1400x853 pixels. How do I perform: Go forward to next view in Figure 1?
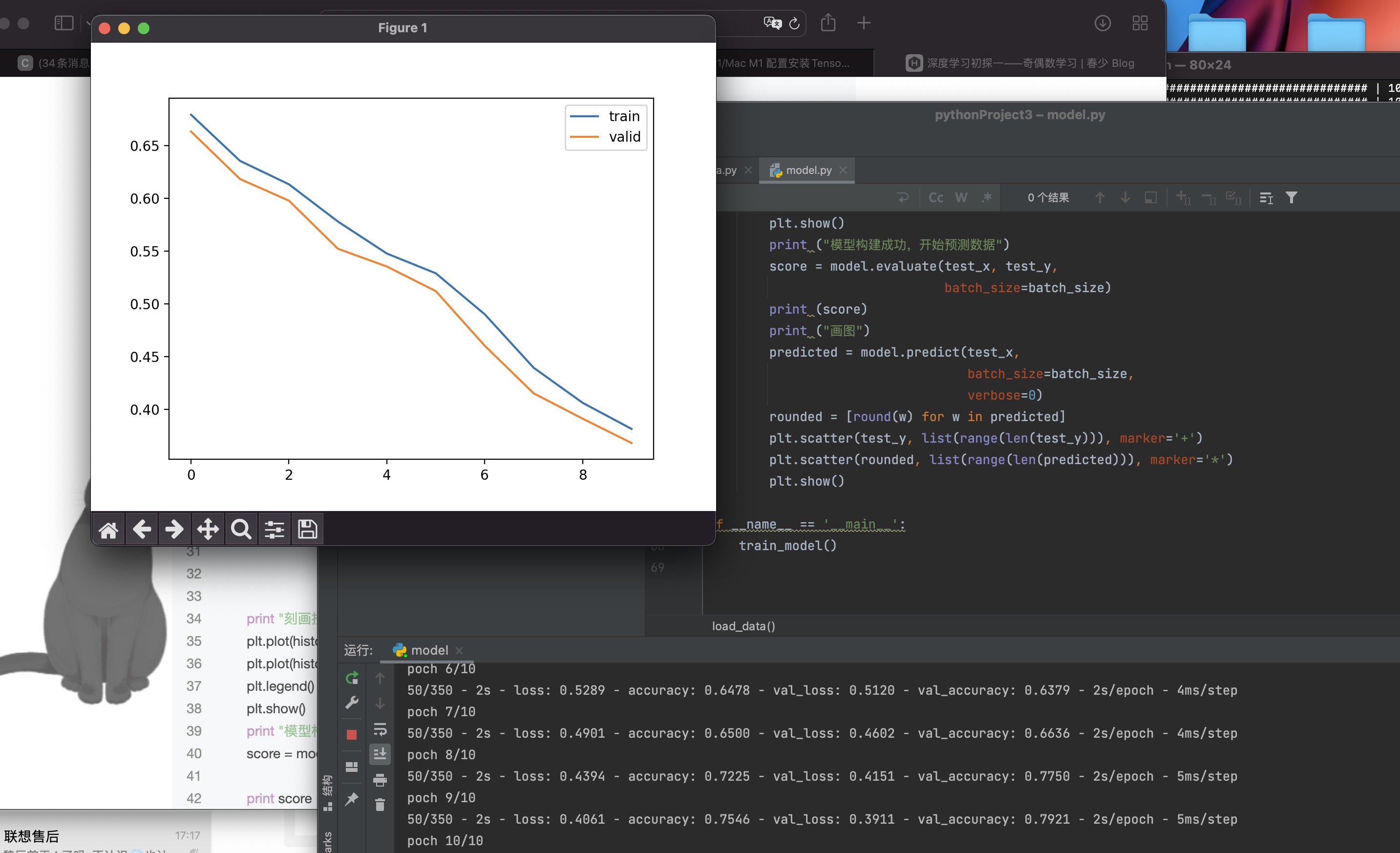(174, 530)
